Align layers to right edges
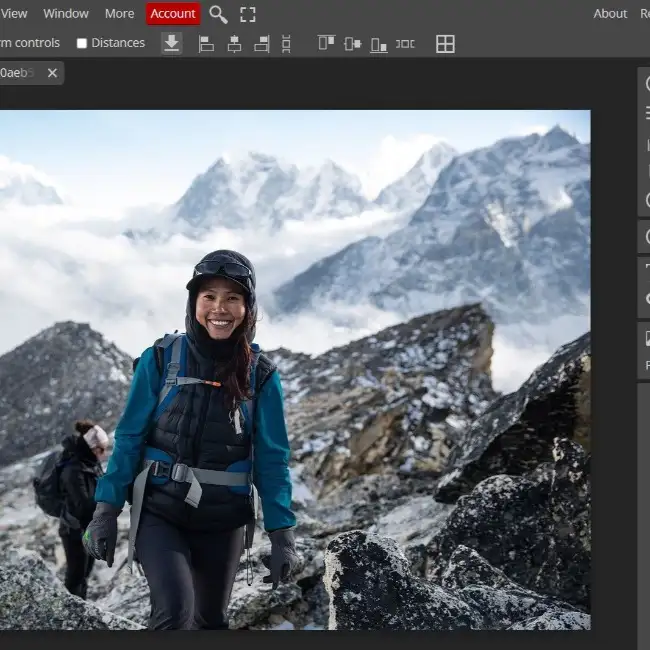 click(x=262, y=44)
